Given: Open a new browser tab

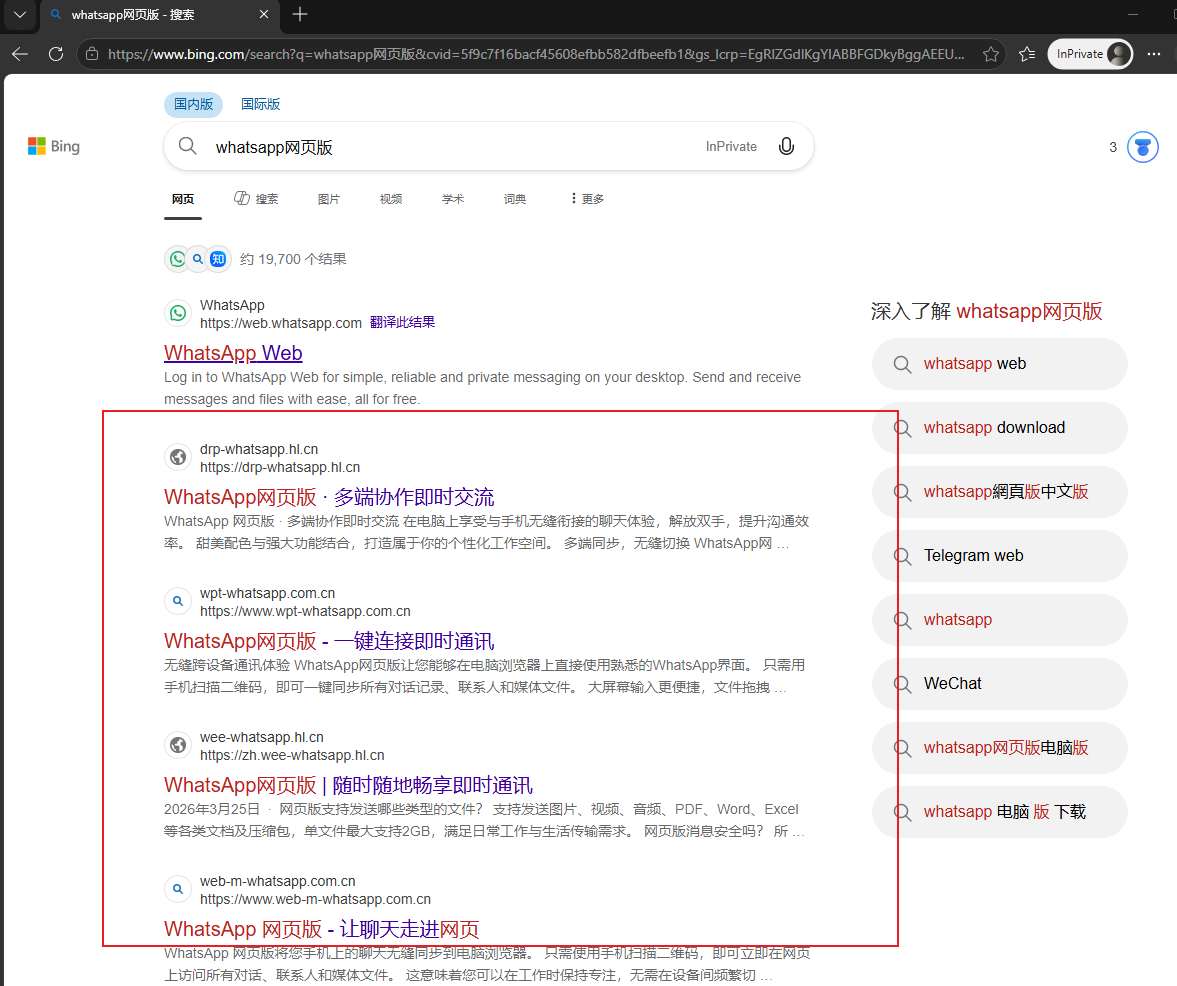Looking at the screenshot, I should (300, 14).
